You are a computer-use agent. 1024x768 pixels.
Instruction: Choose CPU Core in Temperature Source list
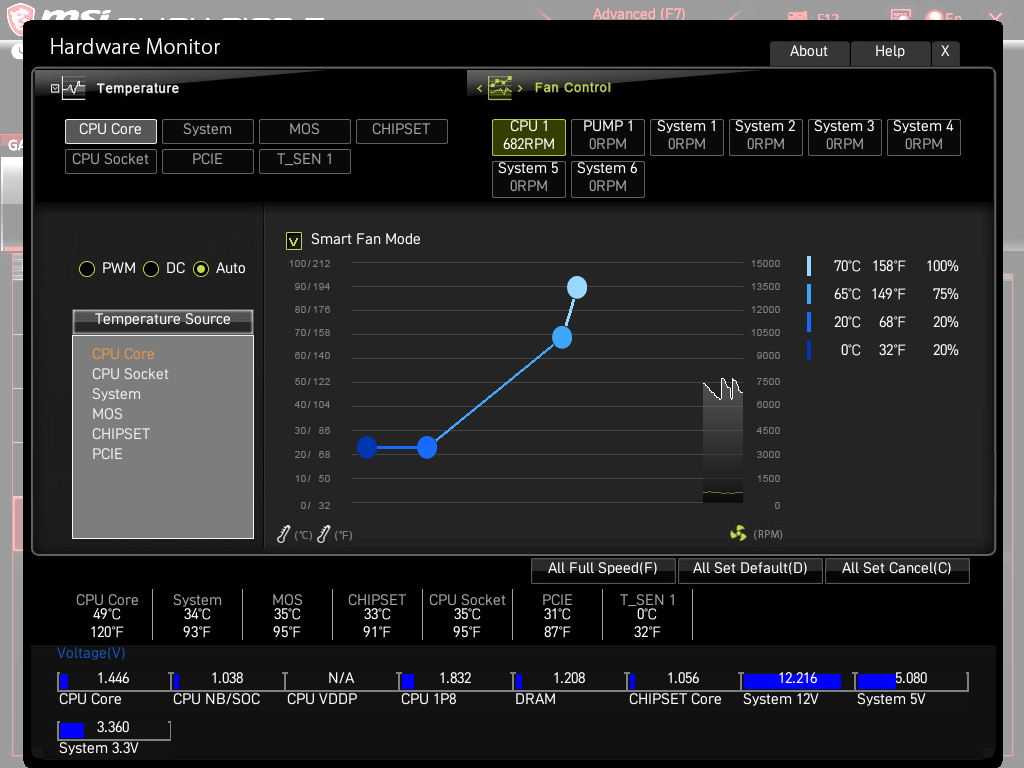tap(123, 354)
